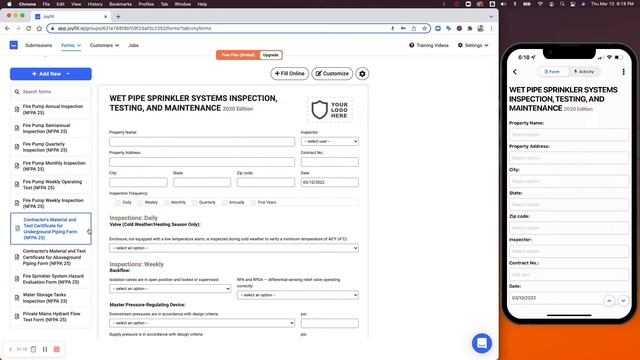Screen dimensions: 640x360
Task: Click the Your Logo Here placeholder
Action: (x=330, y=110)
